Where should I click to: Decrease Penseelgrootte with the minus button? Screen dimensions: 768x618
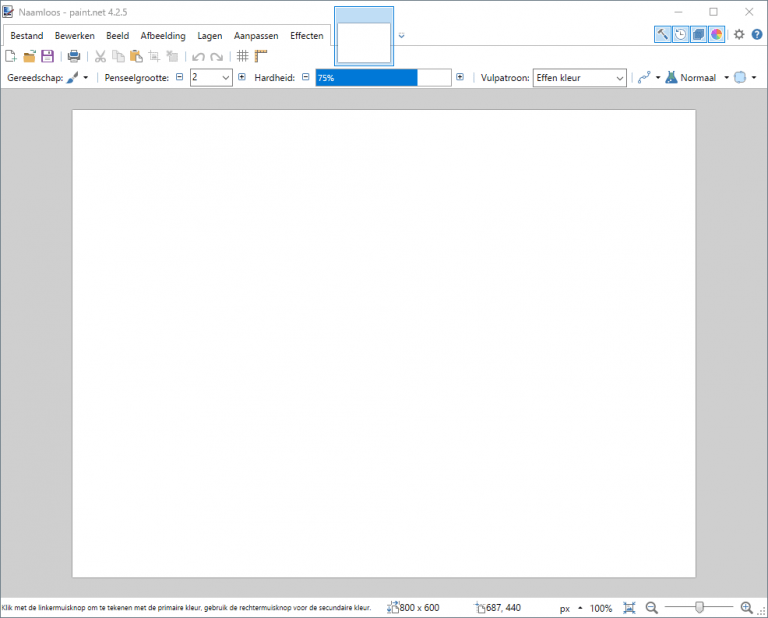pos(179,77)
